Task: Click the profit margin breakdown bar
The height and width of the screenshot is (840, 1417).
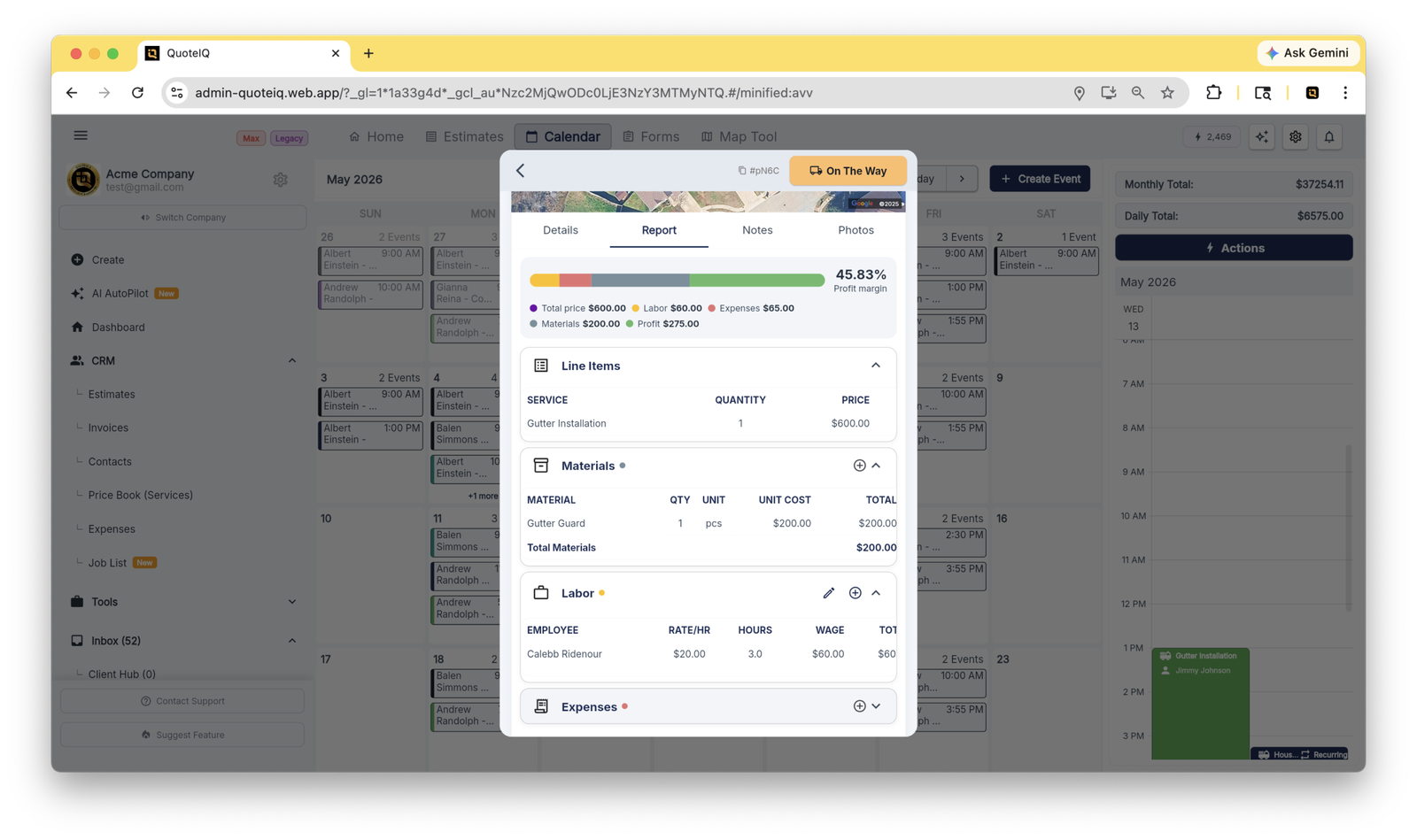Action: [x=677, y=281]
